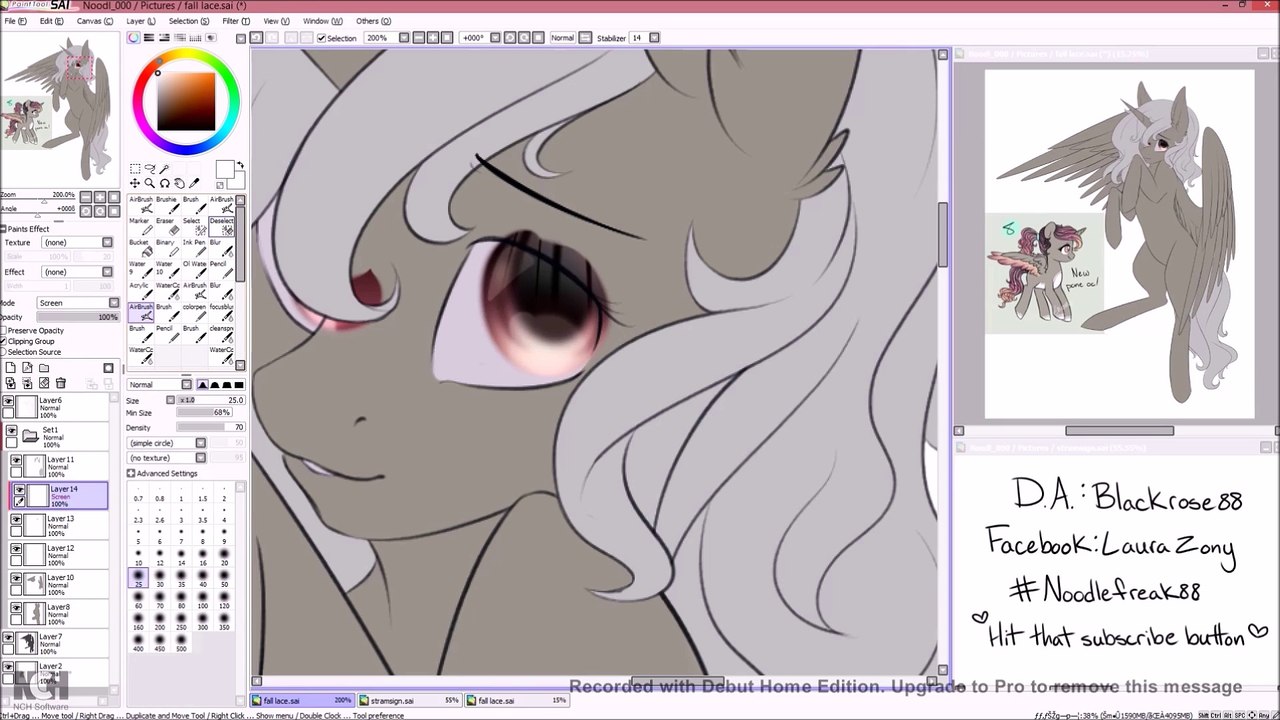Switch to stramsign.sai document tab

[410, 701]
